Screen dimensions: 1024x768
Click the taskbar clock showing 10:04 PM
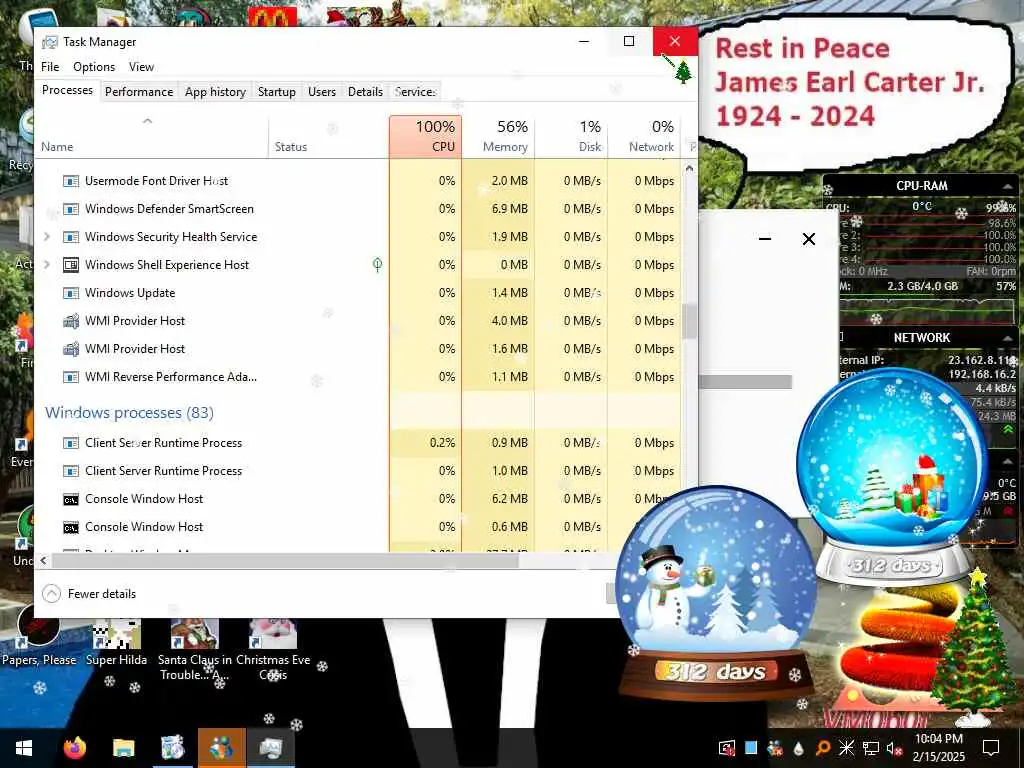[x=938, y=748]
